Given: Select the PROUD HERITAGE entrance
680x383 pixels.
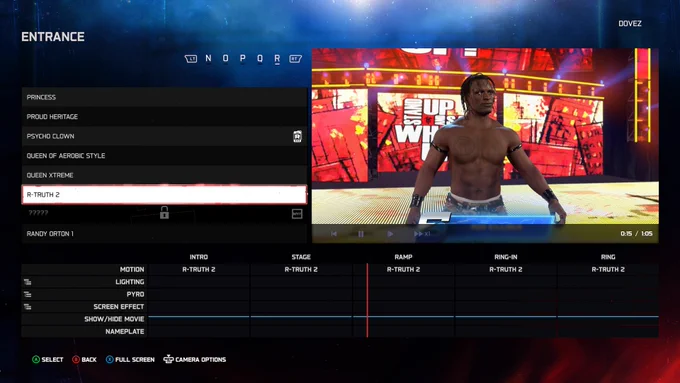Looking at the screenshot, I should pyautogui.click(x=164, y=117).
